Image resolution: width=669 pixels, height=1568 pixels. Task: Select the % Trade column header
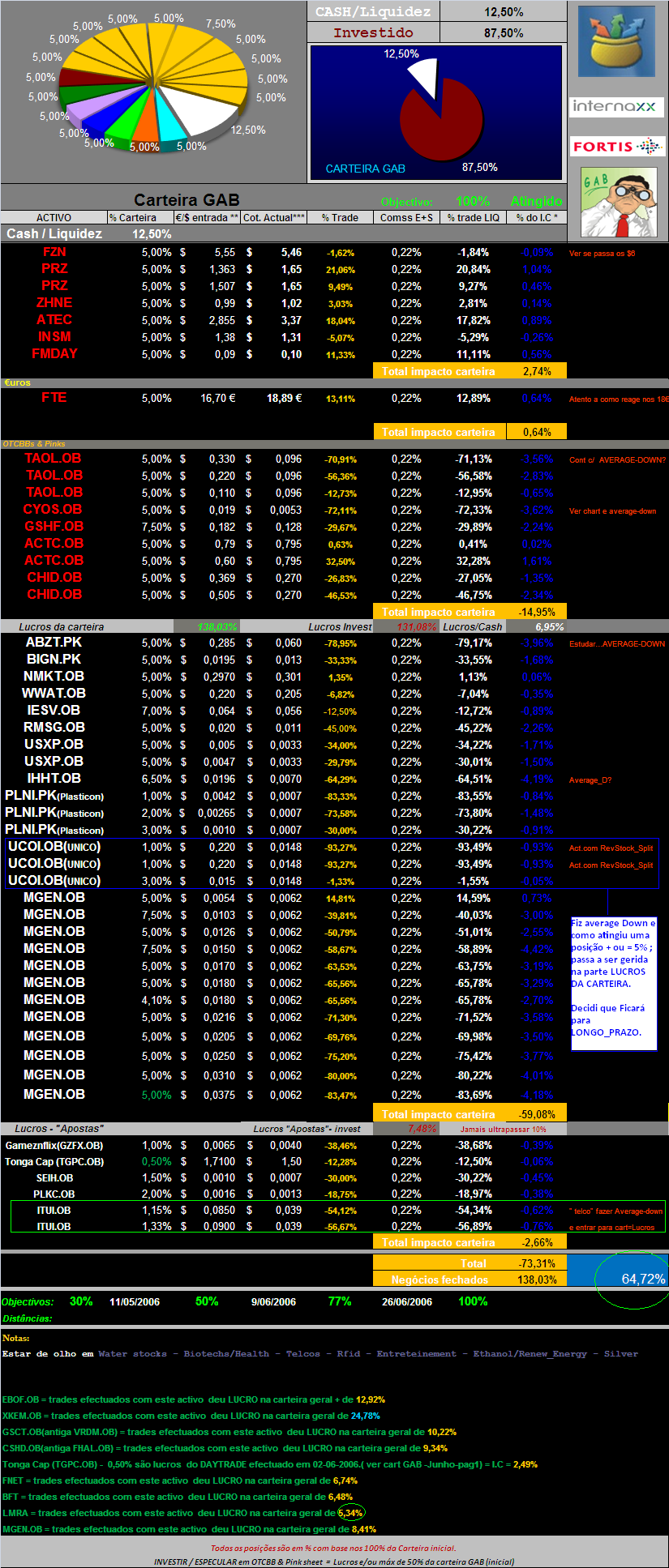(x=340, y=217)
